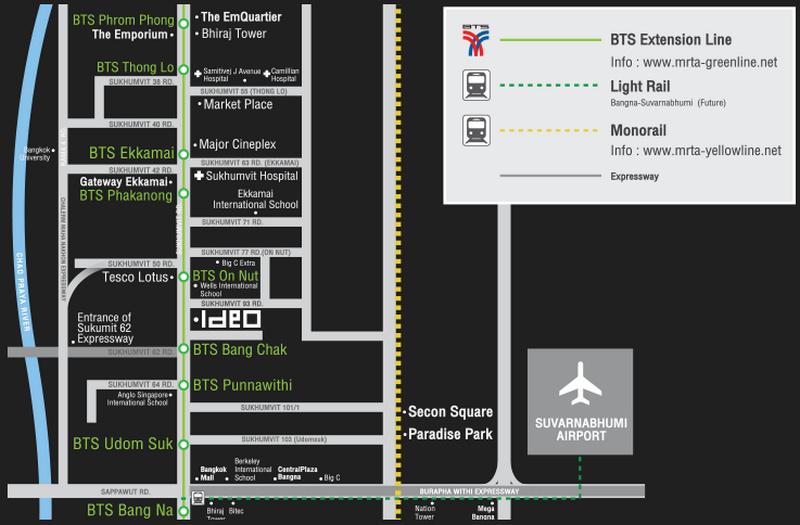
Task: Click the BTS Bang Chak station circle
Action: point(184,348)
